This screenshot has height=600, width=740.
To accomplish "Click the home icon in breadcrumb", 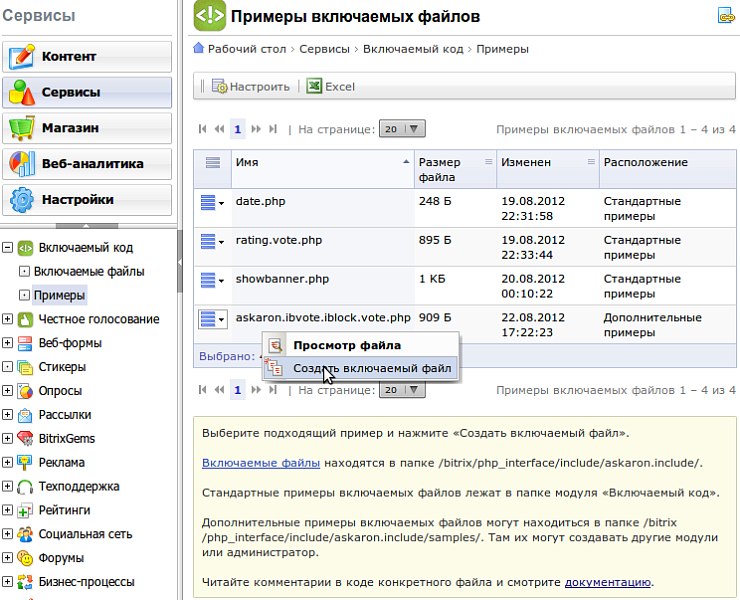I will (200, 49).
